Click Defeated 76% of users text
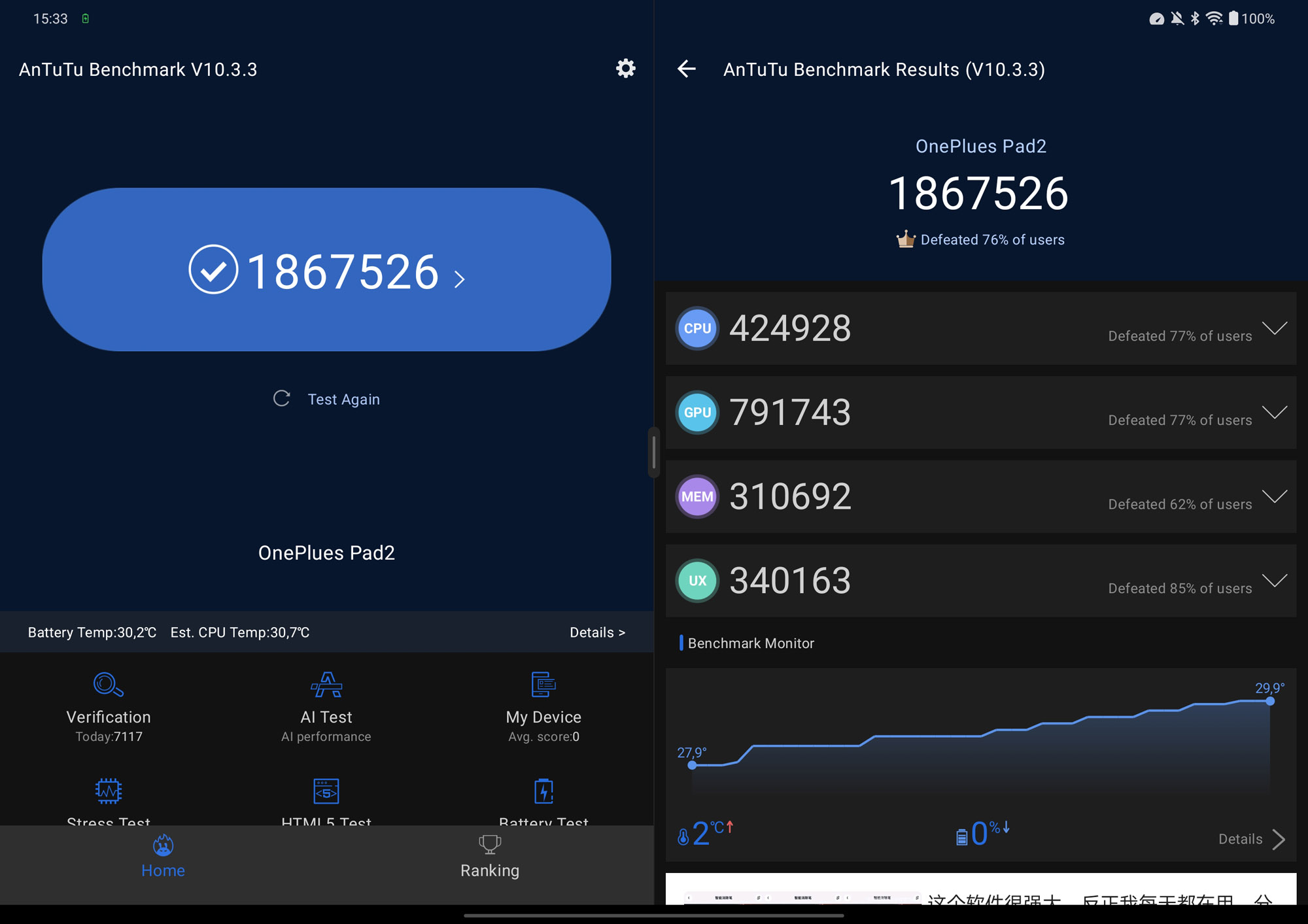The width and height of the screenshot is (1308, 924). coord(992,240)
